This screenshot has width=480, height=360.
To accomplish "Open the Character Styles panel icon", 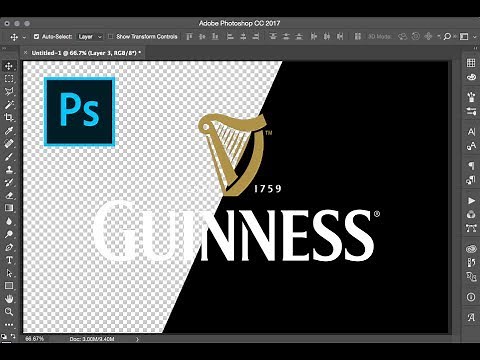I will (x=471, y=146).
